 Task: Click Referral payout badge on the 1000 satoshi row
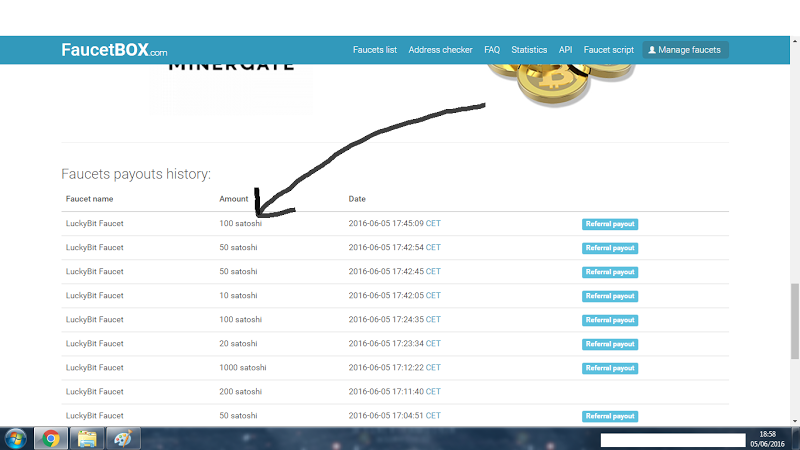[610, 368]
